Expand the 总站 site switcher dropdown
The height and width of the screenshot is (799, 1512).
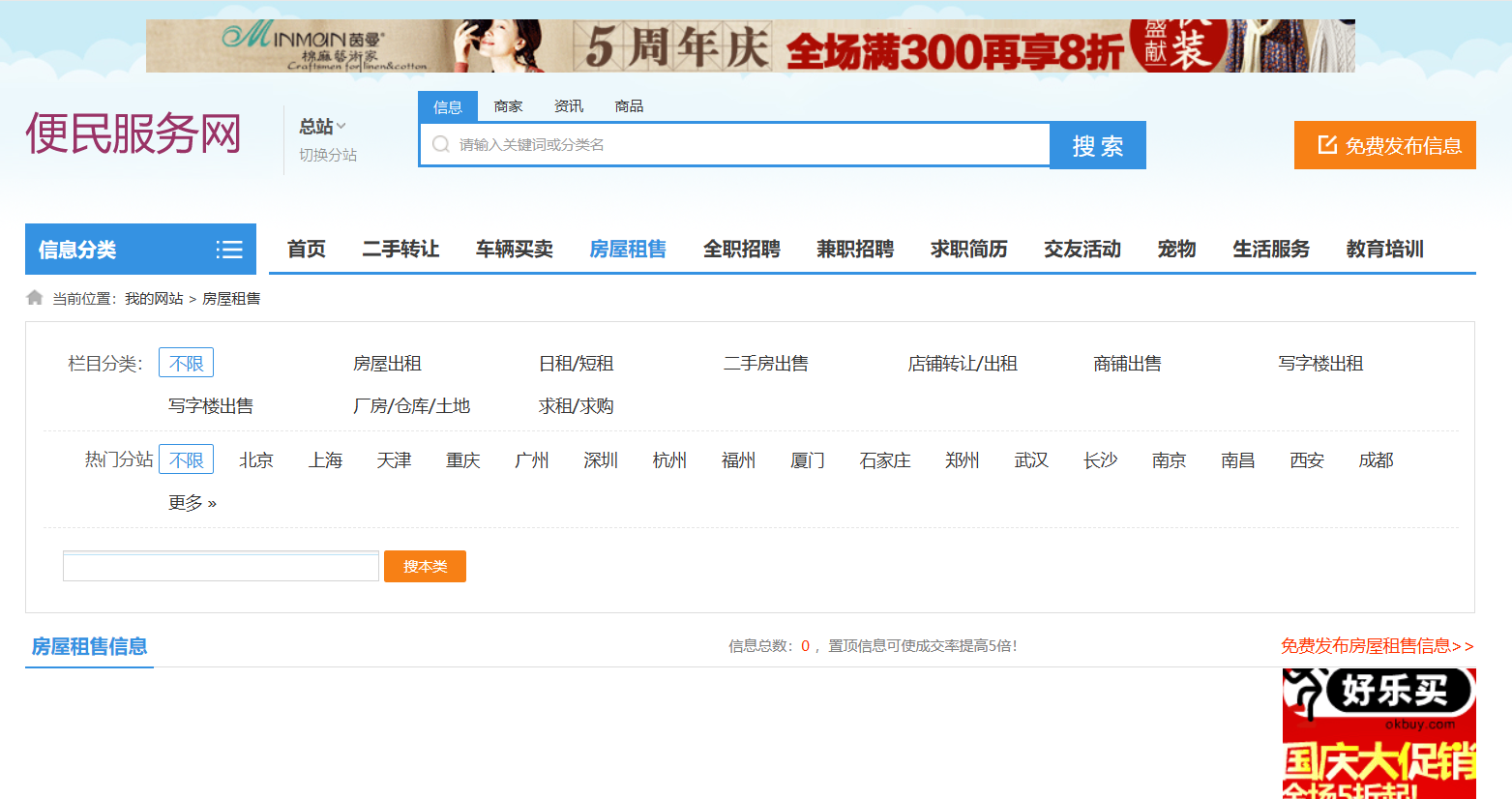322,127
